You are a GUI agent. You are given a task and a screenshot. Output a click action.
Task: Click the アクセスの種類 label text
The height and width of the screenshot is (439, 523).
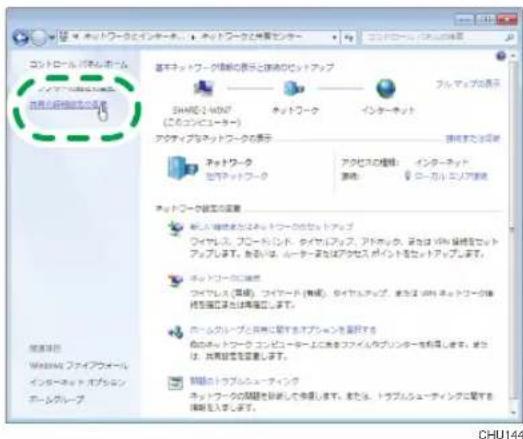370,163
